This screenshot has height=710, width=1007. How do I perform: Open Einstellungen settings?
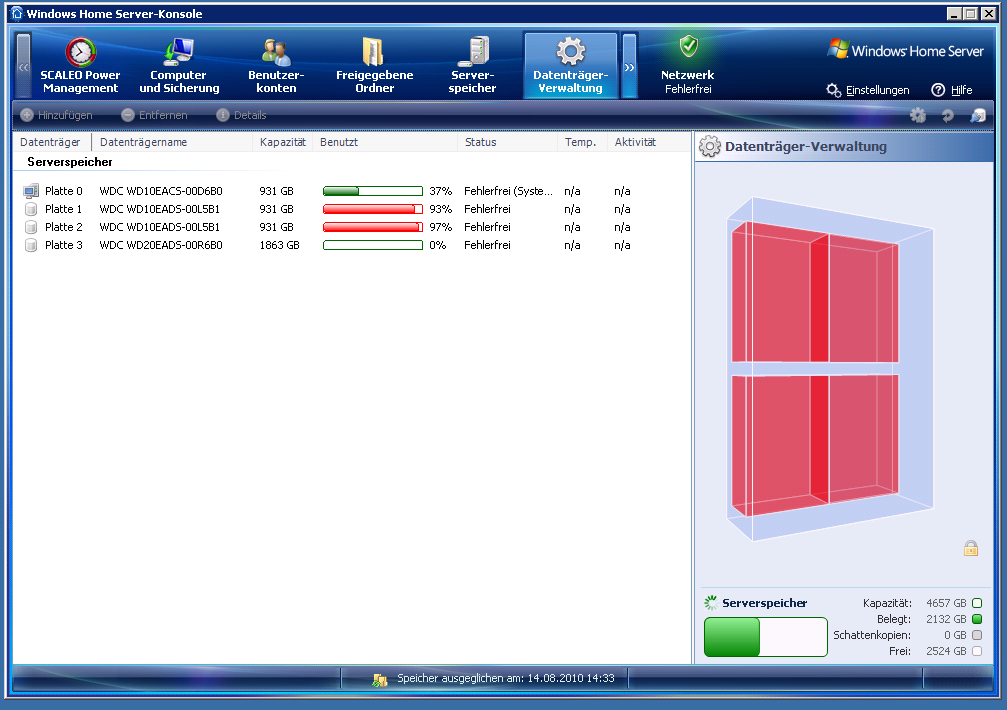coord(868,90)
